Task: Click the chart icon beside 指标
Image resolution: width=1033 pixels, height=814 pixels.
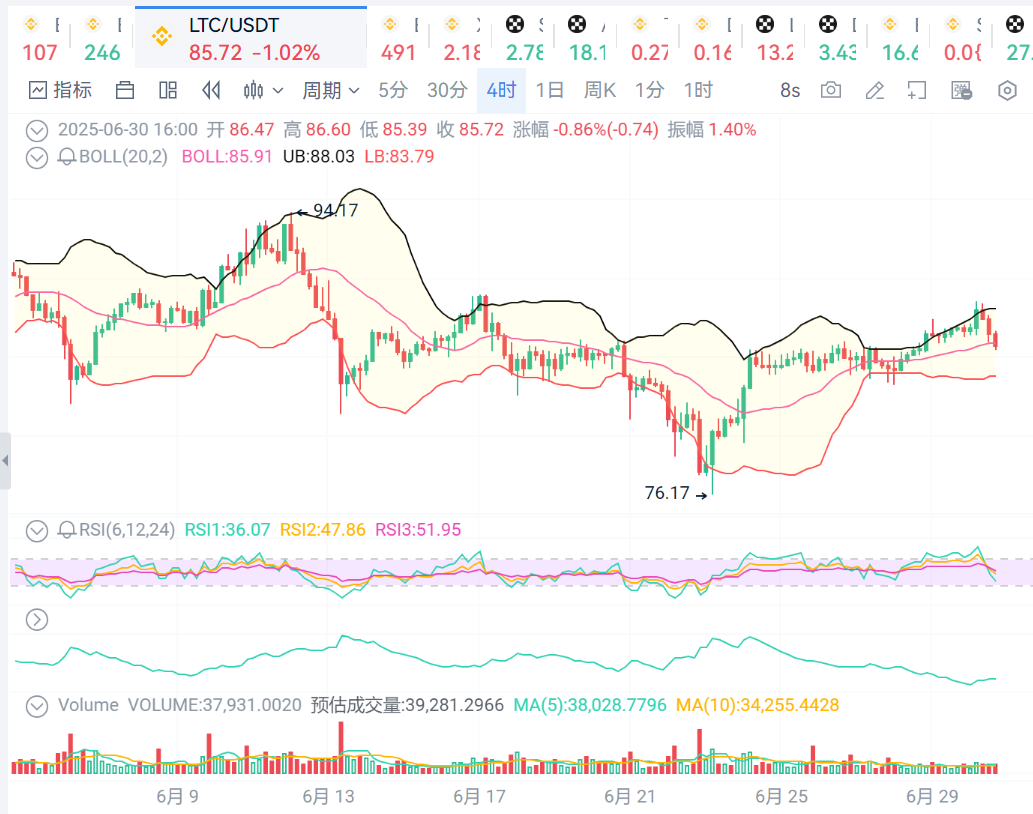Action: click(x=38, y=90)
